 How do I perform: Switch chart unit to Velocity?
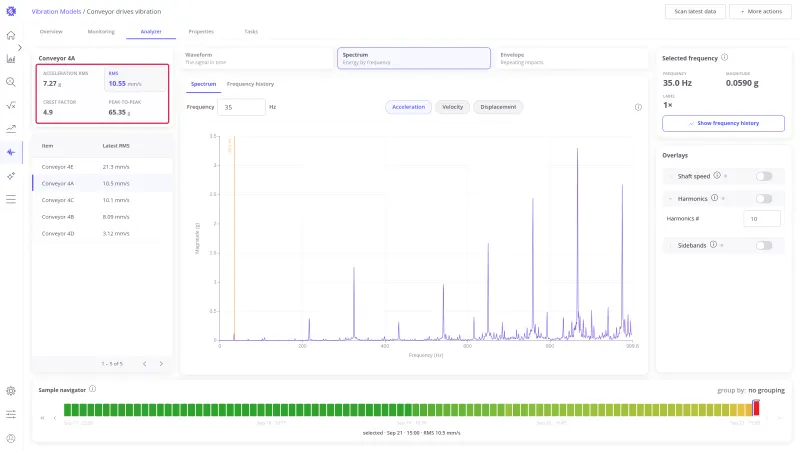[453, 107]
